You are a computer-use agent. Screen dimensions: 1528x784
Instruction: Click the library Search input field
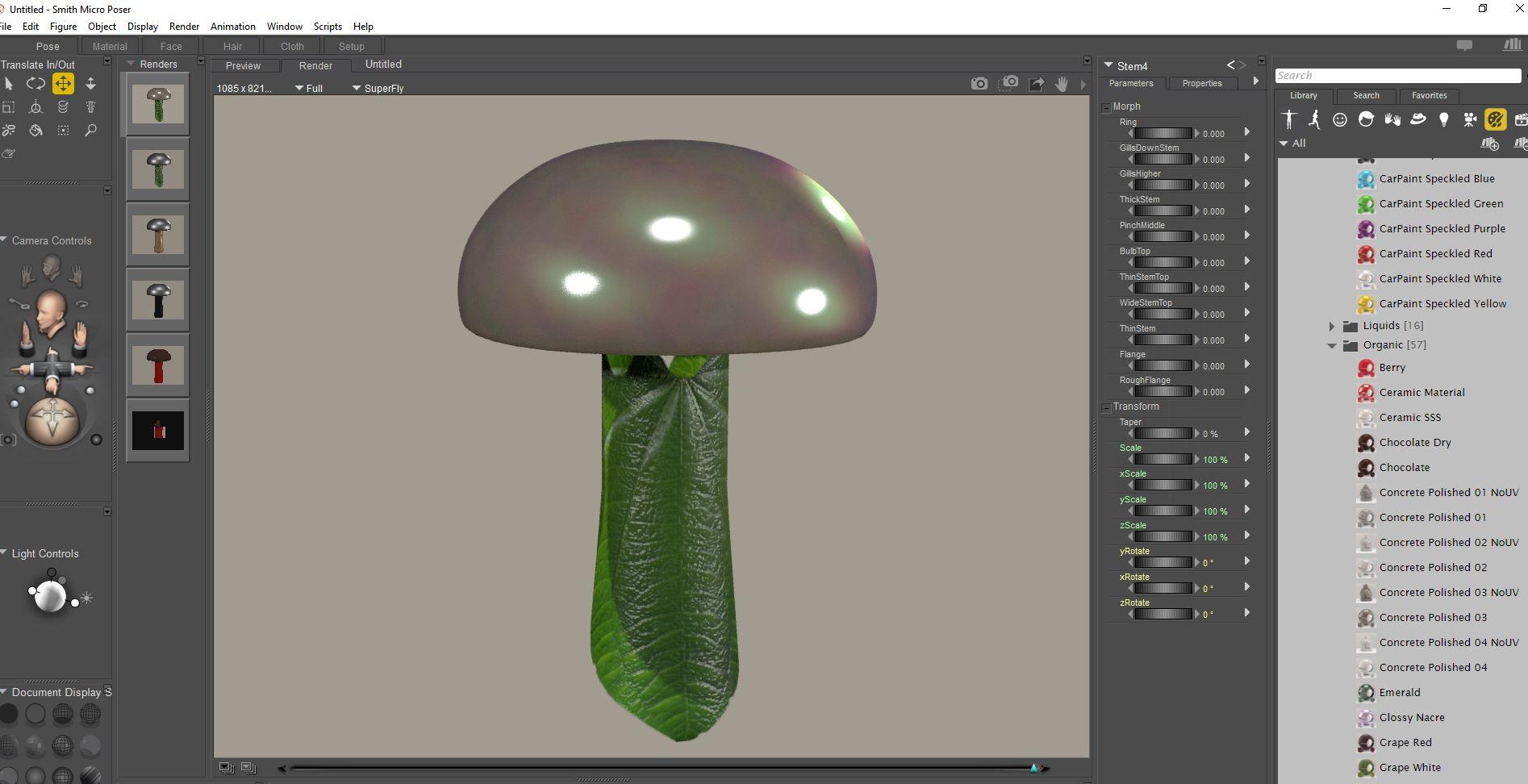1397,76
